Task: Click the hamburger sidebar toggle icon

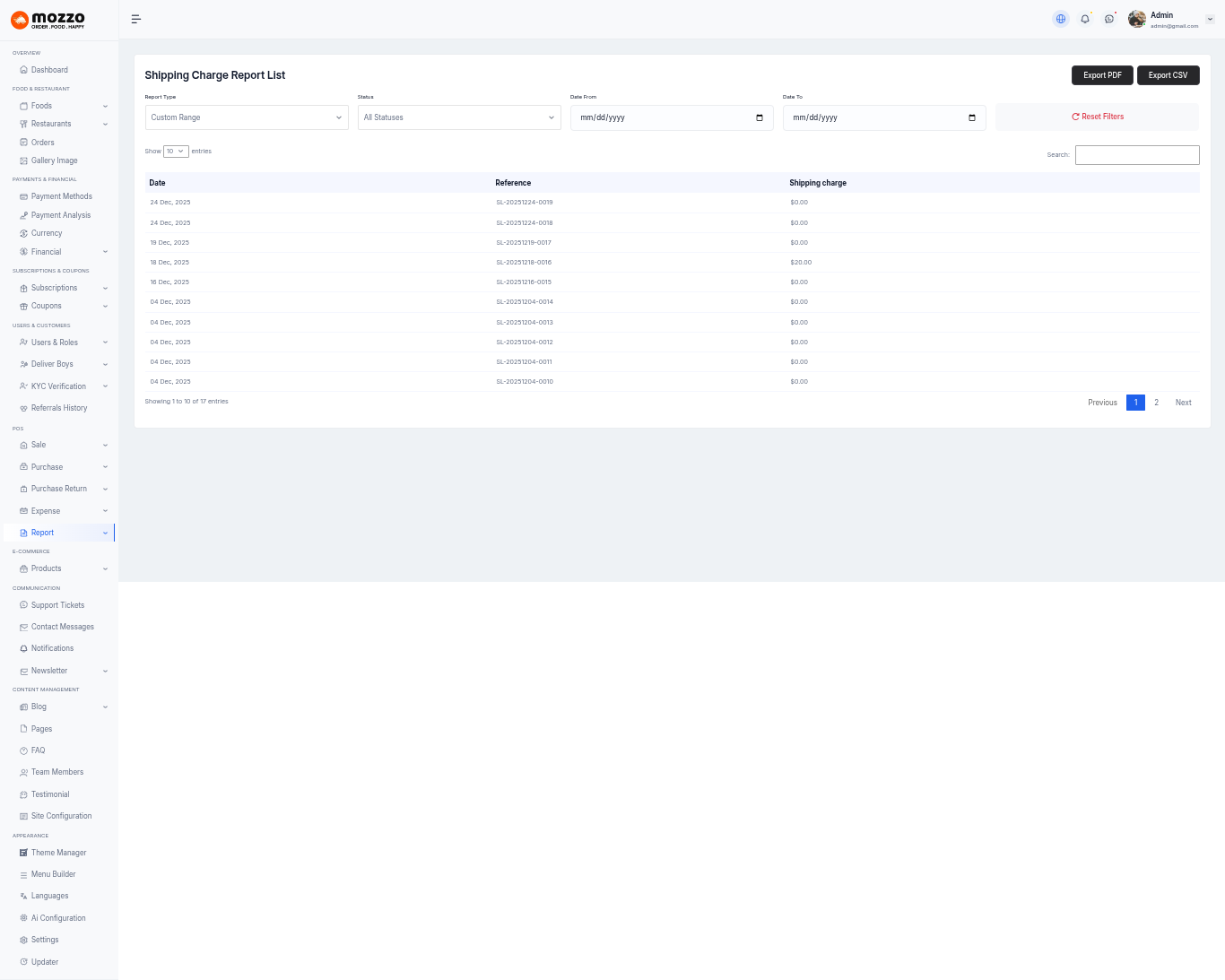Action: coord(136,19)
